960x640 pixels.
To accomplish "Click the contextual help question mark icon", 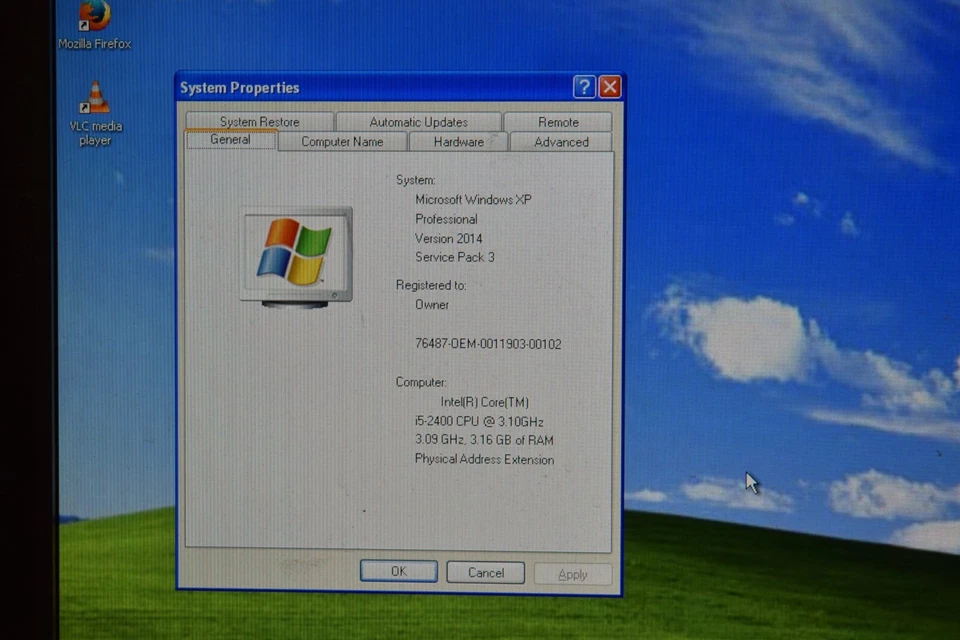I will 584,87.
